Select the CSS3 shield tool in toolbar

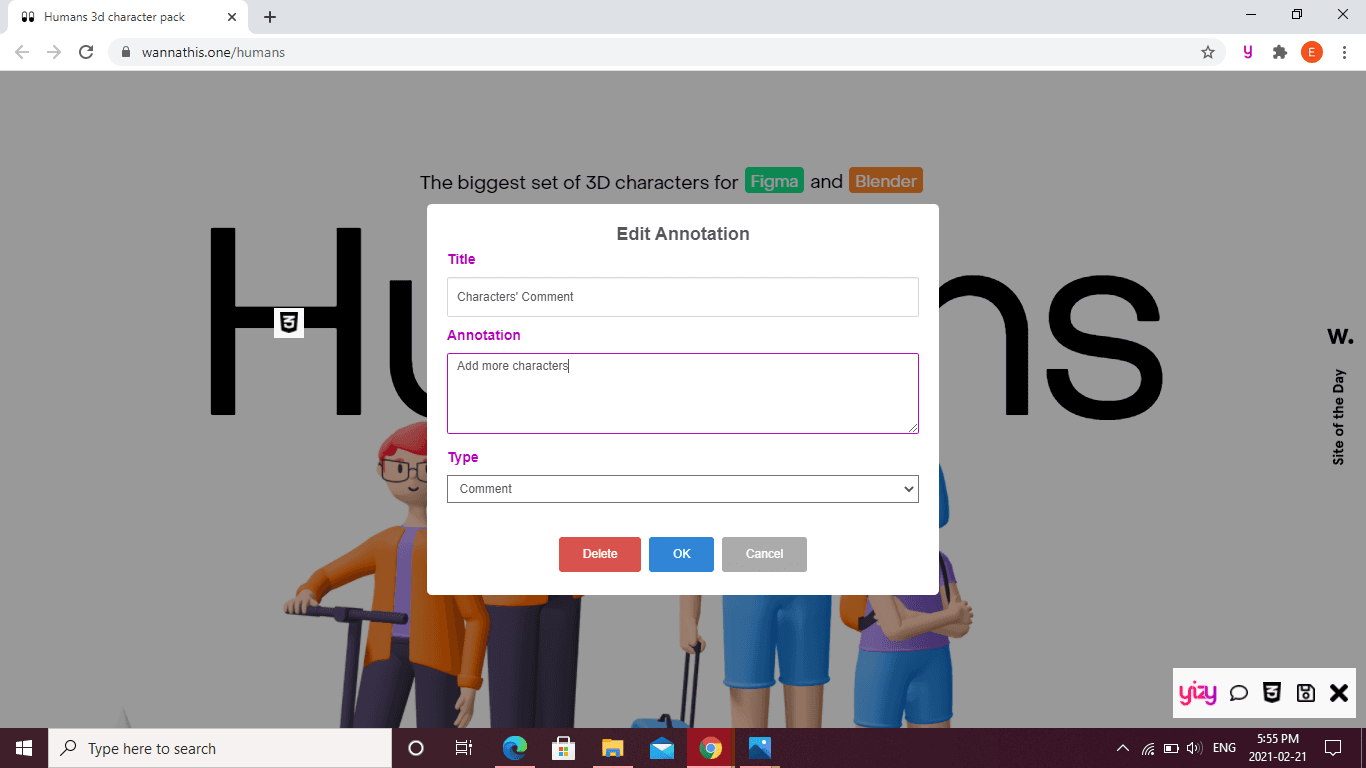(x=1271, y=693)
